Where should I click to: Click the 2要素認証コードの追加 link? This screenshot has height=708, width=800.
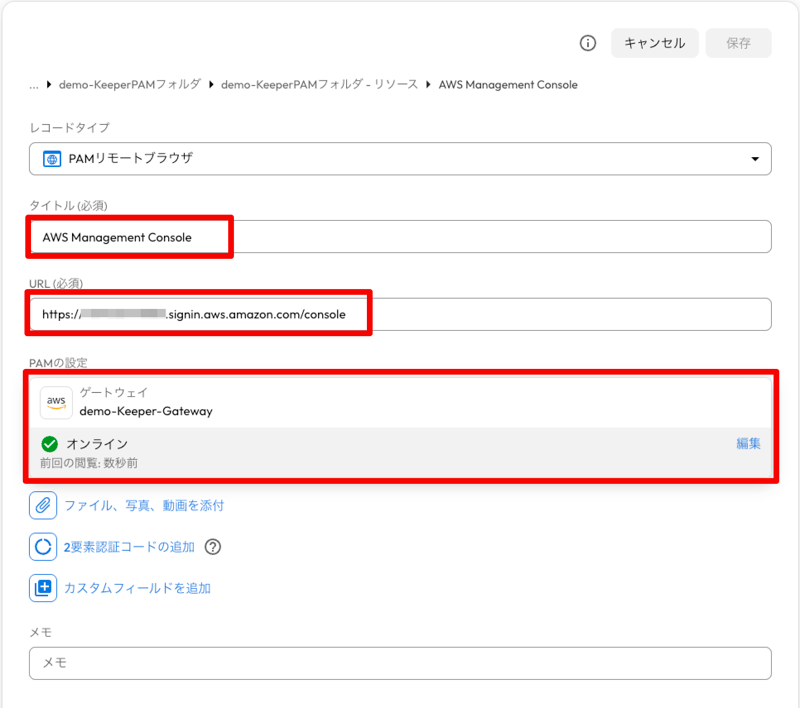[129, 547]
